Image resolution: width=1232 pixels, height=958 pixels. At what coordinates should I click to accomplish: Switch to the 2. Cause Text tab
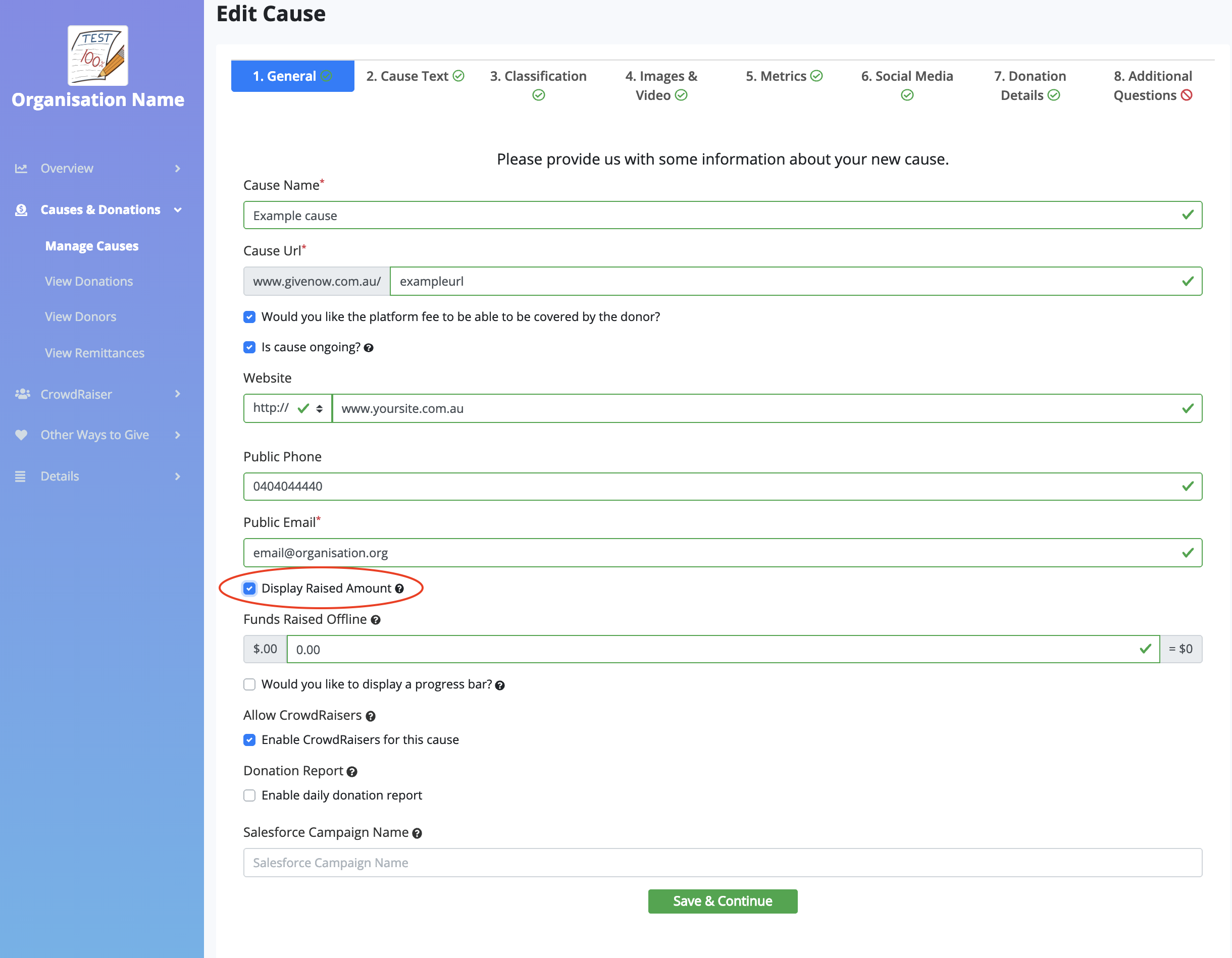(415, 76)
